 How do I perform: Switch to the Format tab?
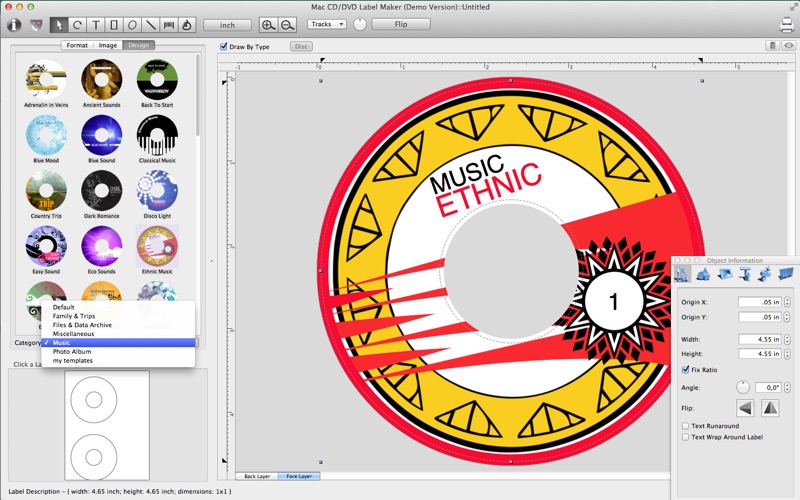coord(76,45)
